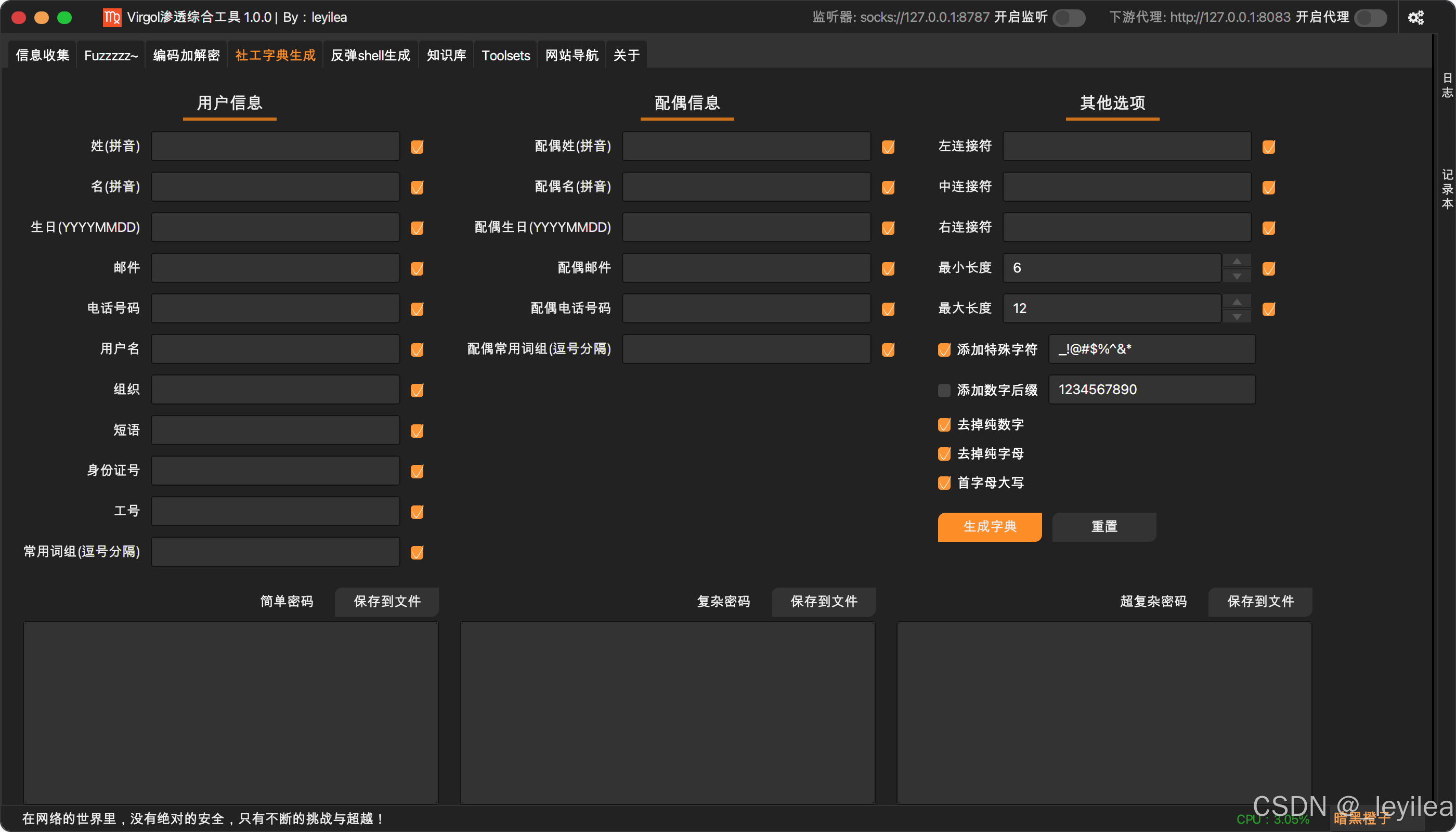The height and width of the screenshot is (832, 1456).
Task: Uncheck the 去掉纯数字 option
Action: pos(944,424)
